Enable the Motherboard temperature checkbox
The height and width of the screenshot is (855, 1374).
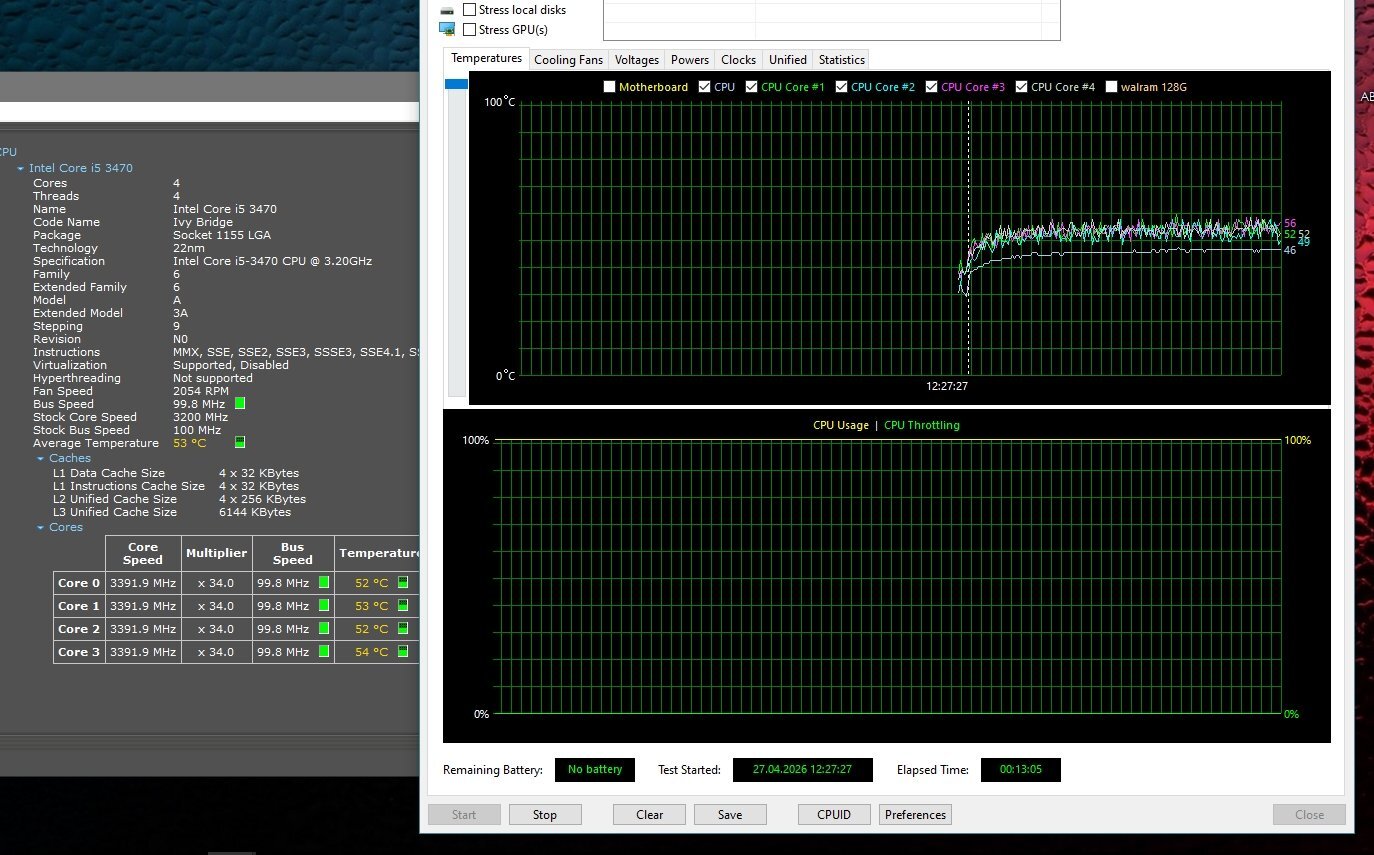point(609,87)
